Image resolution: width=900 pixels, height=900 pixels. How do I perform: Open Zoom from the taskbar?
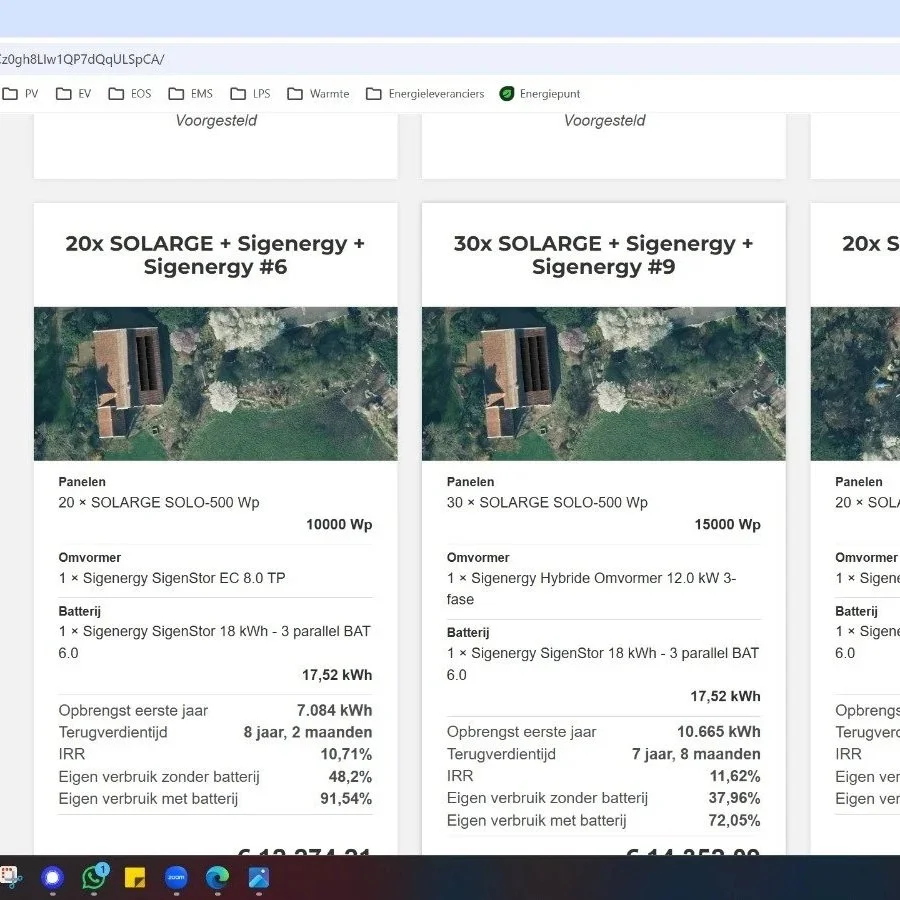coord(176,878)
